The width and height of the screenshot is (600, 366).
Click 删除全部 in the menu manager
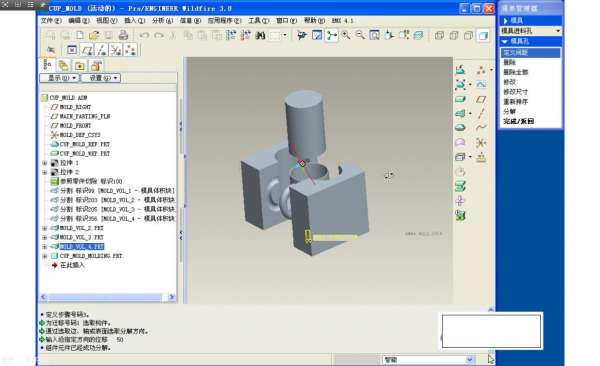[515, 72]
